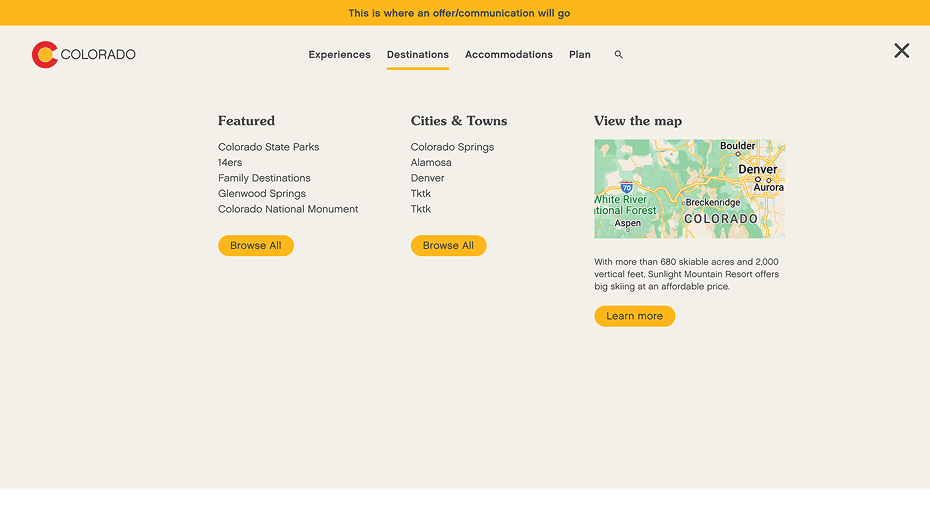Open the search magnifier icon
The image size is (930, 522).
tap(618, 55)
